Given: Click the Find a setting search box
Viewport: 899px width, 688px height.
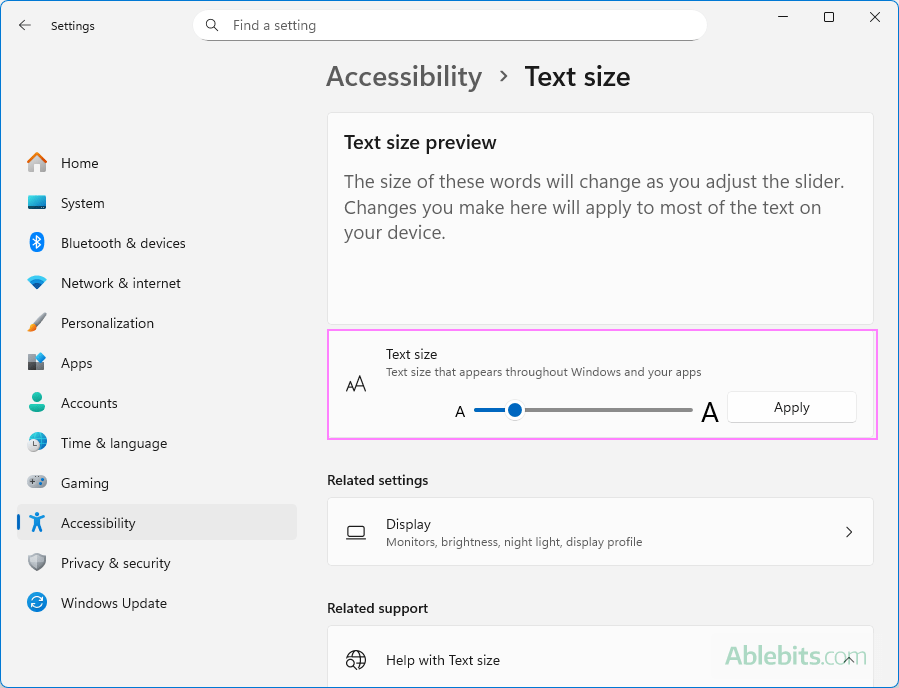Looking at the screenshot, I should tap(450, 25).
